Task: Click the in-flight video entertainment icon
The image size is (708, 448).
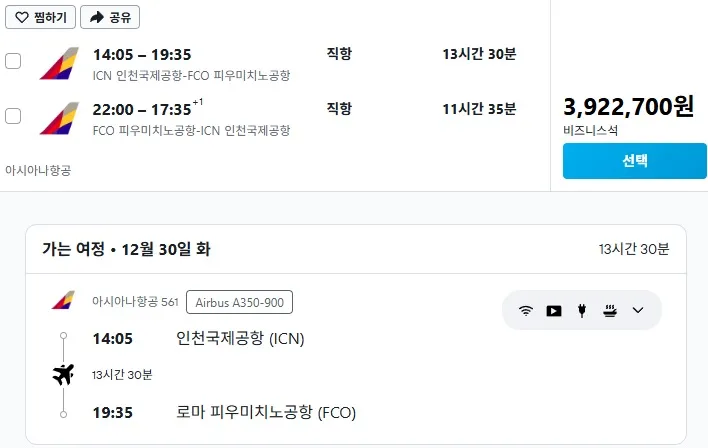Action: pos(554,310)
